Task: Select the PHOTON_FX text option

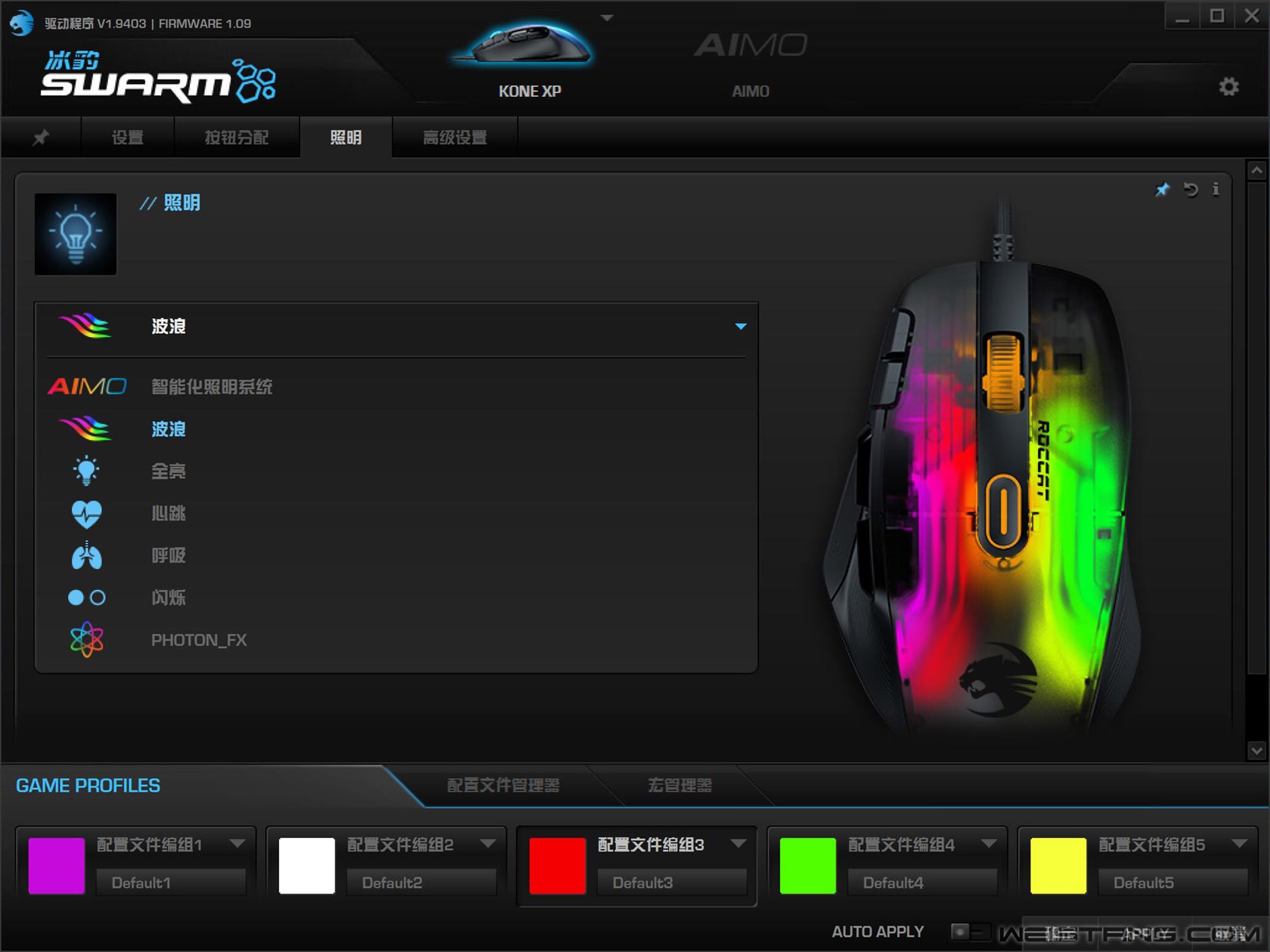Action: (199, 640)
